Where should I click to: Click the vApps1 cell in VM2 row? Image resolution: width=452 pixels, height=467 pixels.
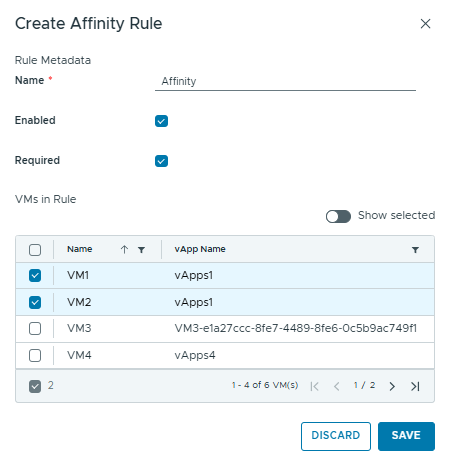pyautogui.click(x=194, y=302)
